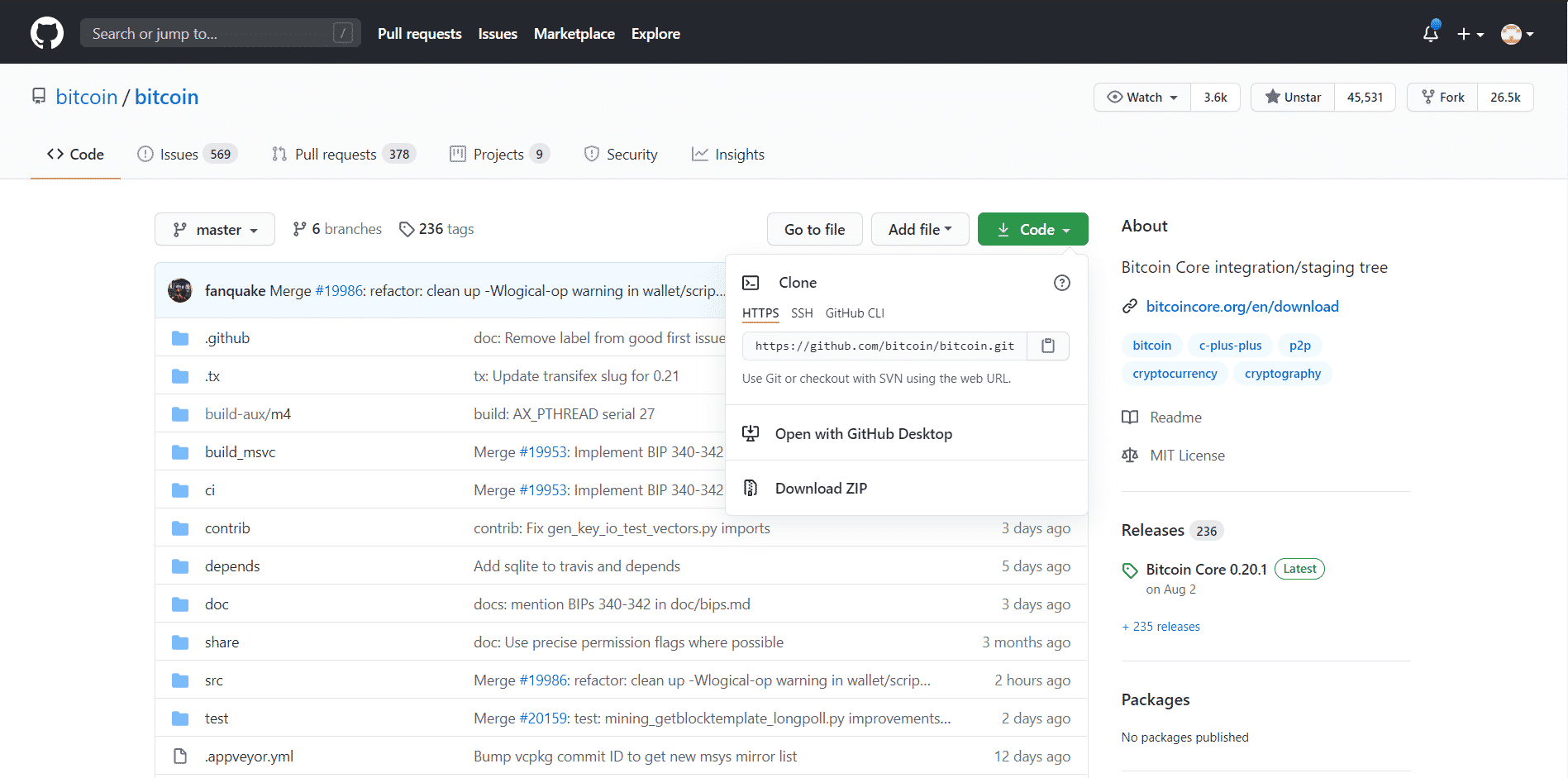Switch to the Issues tab
The width and height of the screenshot is (1568, 778).
tap(187, 155)
